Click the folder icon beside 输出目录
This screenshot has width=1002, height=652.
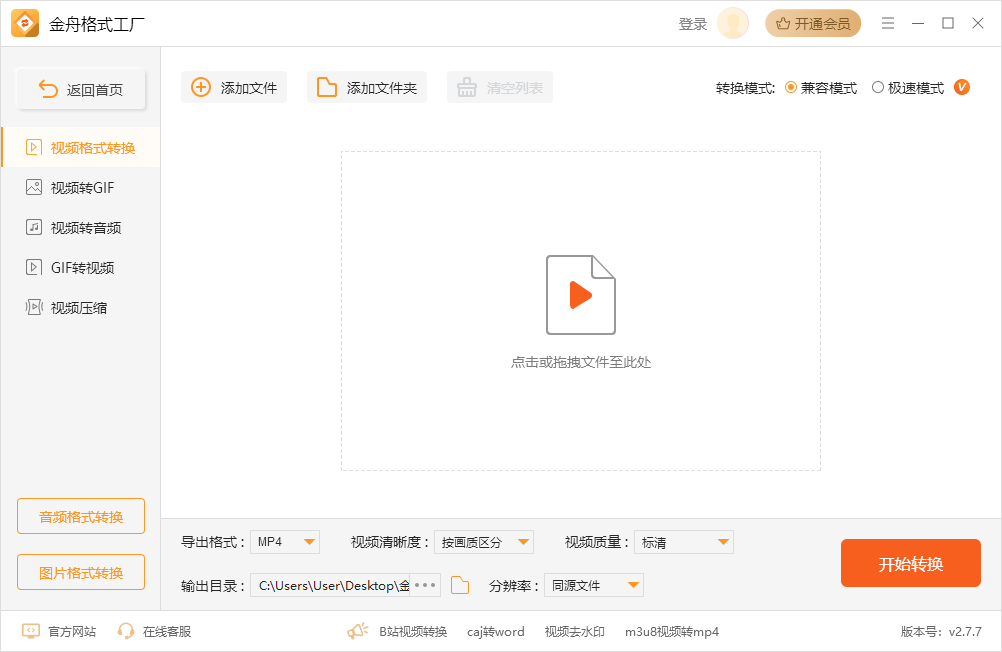459,585
